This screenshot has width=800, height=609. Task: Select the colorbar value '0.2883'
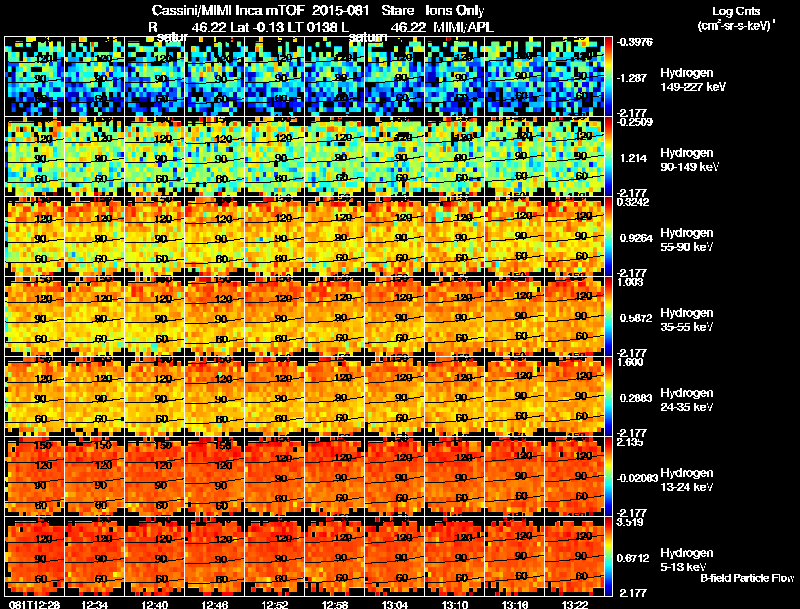(636, 398)
